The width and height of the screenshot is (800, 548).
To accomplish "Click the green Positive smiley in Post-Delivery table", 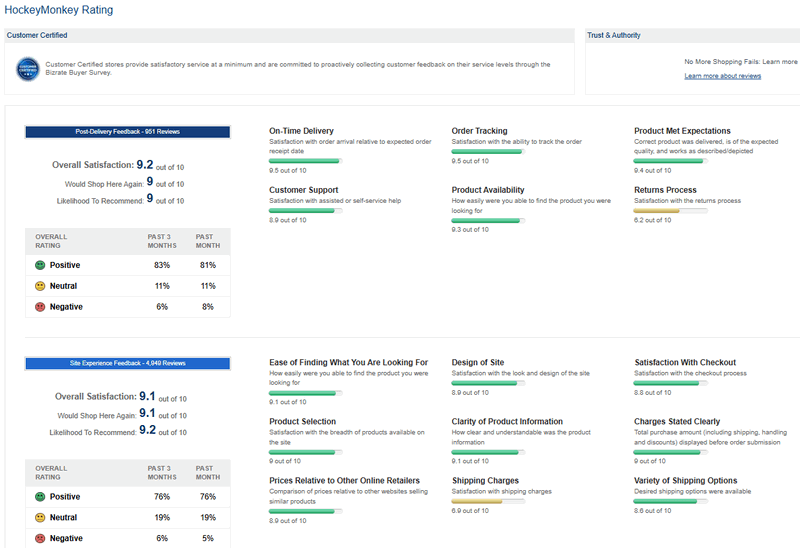I will point(40,265).
